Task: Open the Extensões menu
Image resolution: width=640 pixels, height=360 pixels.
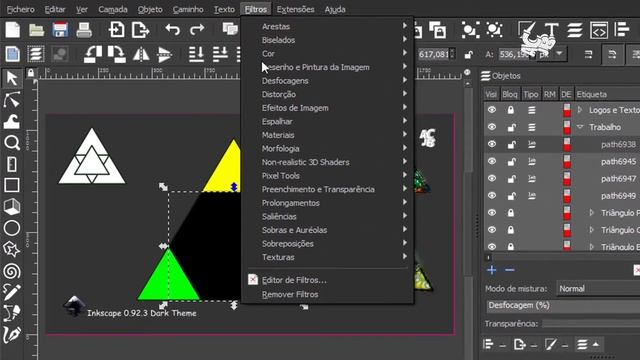Action: [296, 9]
